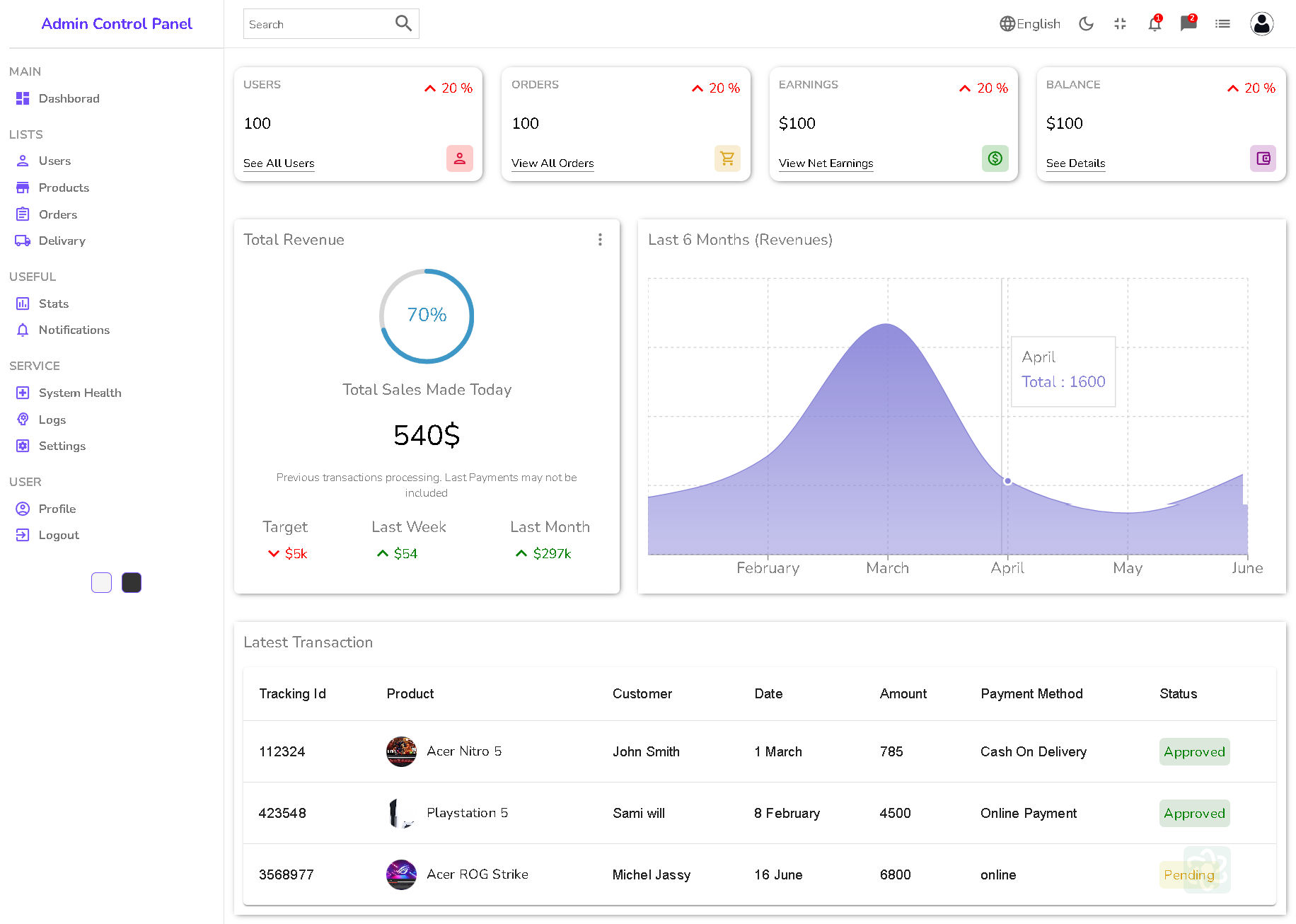The width and height of the screenshot is (1296, 924).
Task: Click See All Users link
Action: pos(279,163)
